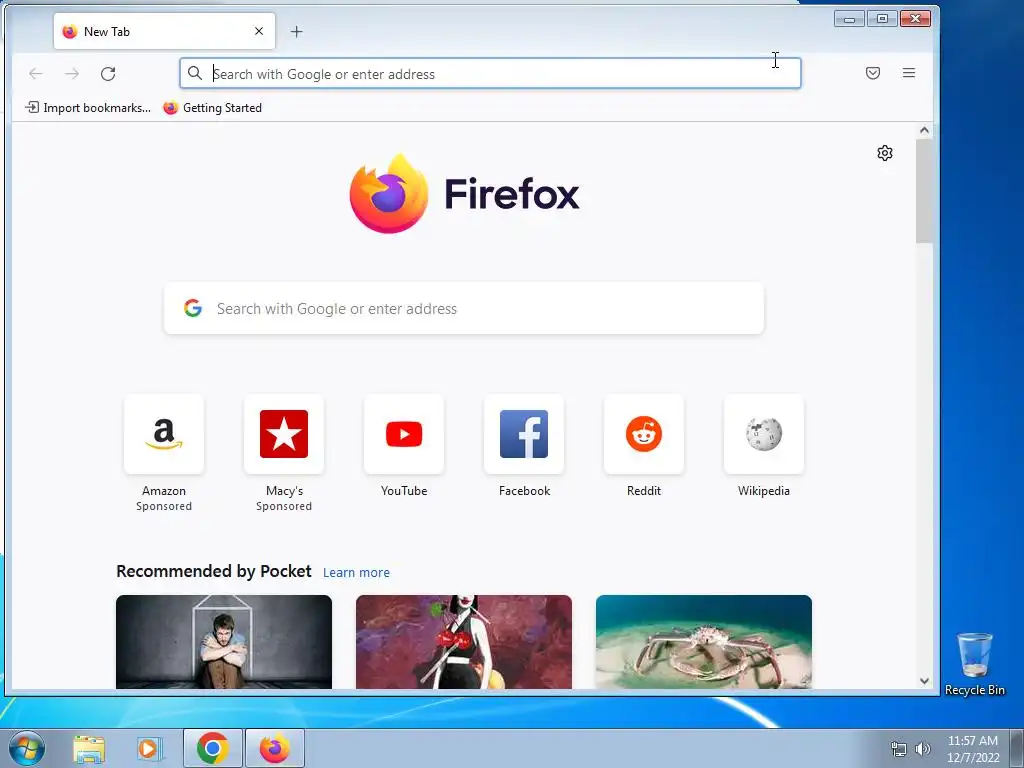Maximize the Firefox window
The height and width of the screenshot is (768, 1024).
click(x=882, y=18)
